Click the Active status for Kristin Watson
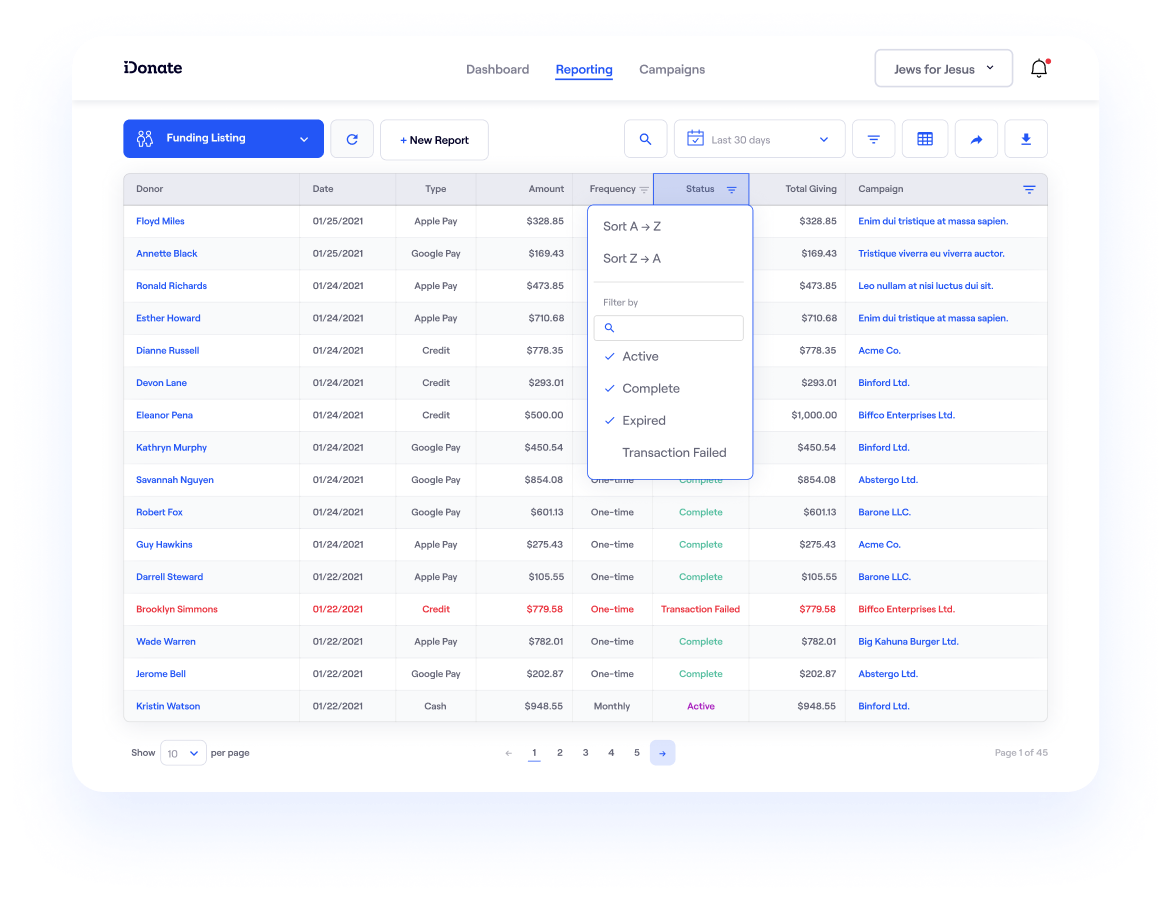This screenshot has width=1172, height=900. coord(701,706)
